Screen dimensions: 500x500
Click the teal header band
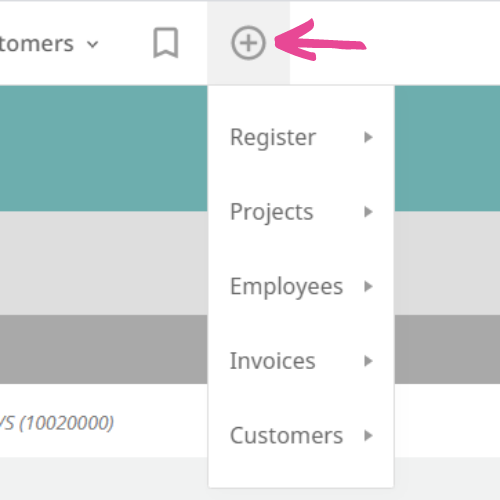[x=103, y=148]
